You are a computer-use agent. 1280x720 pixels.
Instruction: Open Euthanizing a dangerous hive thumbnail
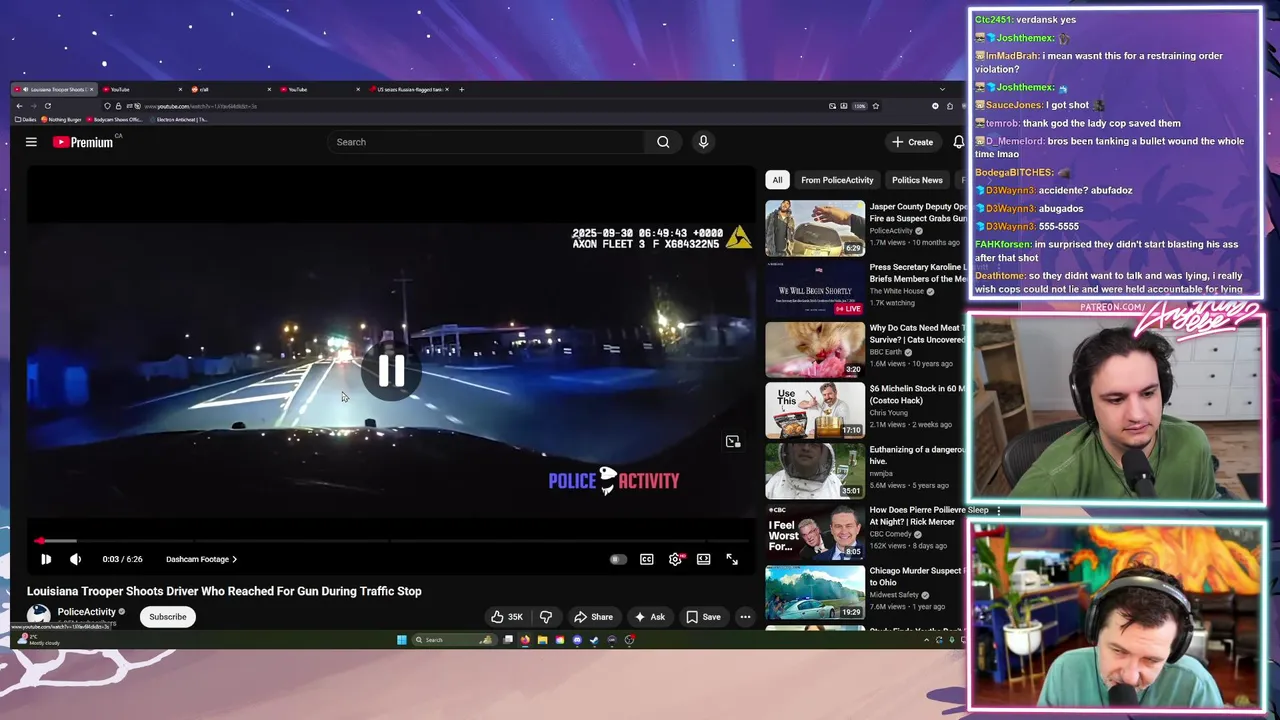(x=815, y=471)
